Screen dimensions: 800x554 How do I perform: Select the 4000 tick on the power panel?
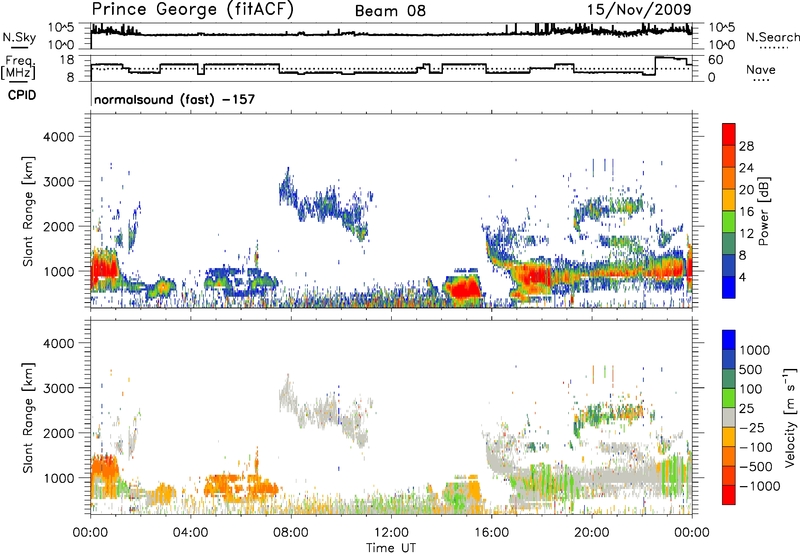point(59,137)
